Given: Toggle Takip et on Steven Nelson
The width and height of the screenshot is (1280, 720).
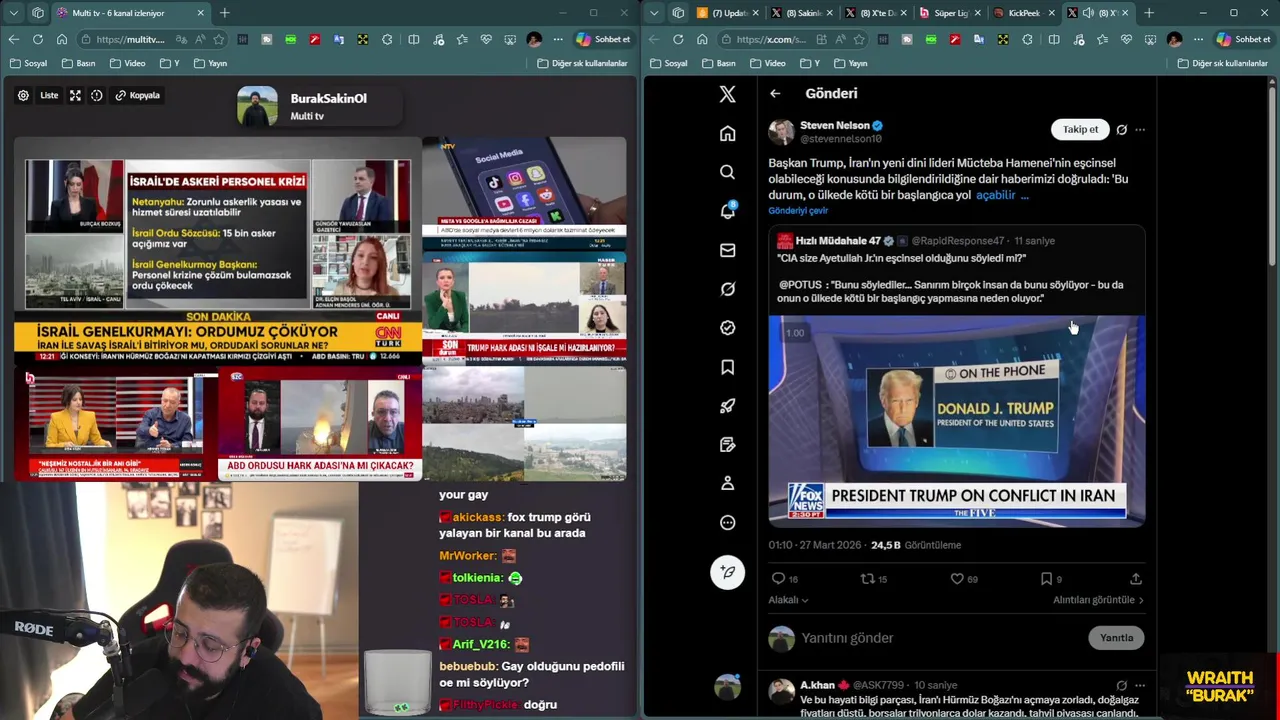Looking at the screenshot, I should coord(1080,129).
